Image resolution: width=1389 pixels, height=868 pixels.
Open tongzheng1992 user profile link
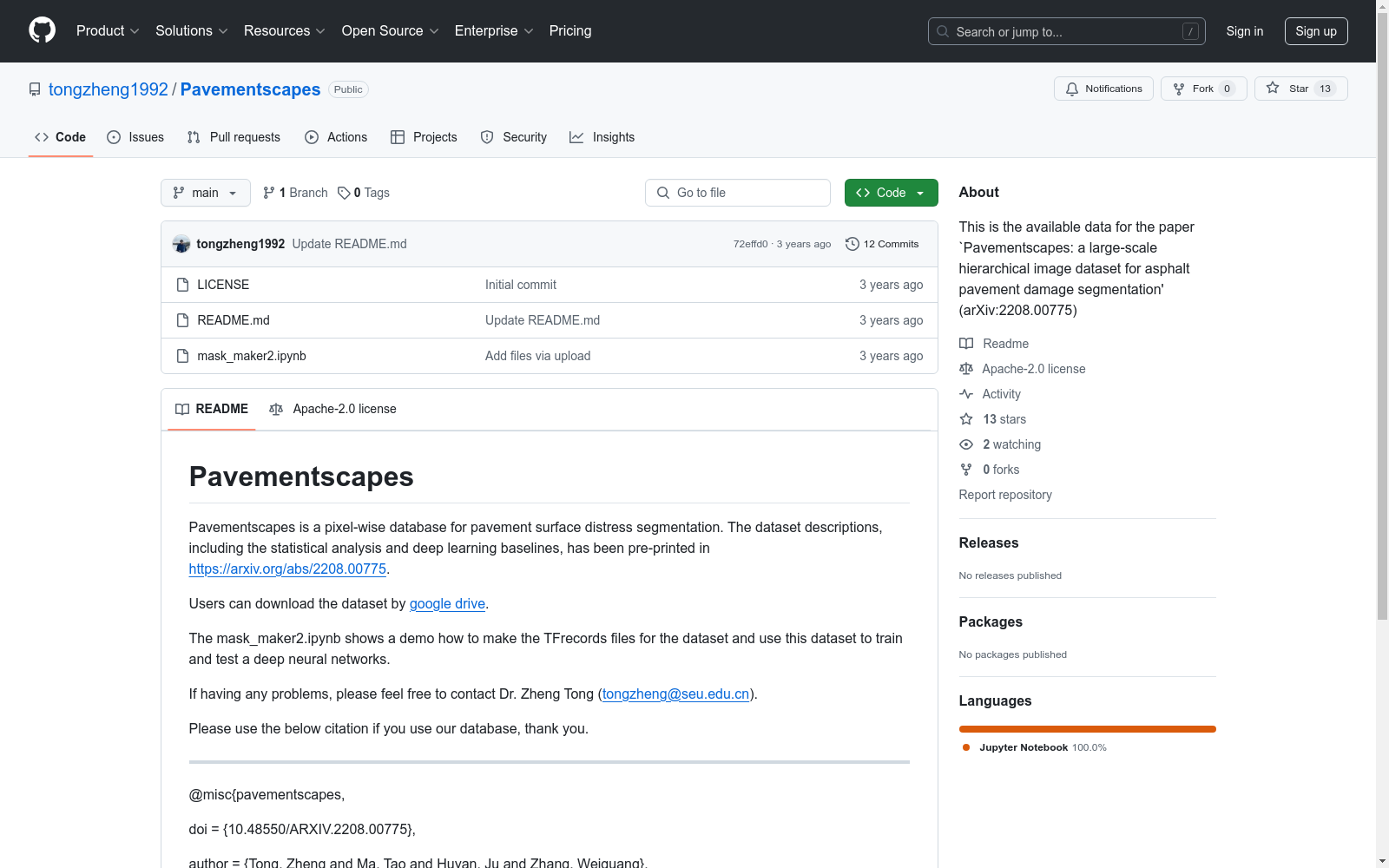pos(109,89)
